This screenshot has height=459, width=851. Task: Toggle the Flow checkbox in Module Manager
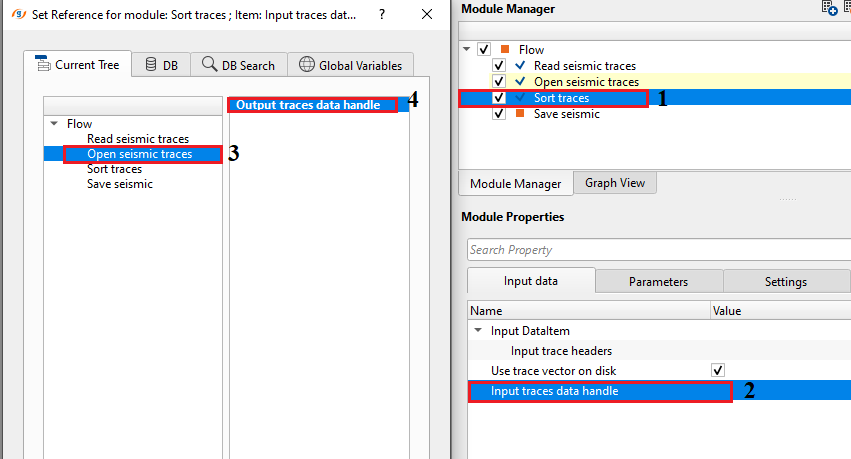[x=485, y=50]
